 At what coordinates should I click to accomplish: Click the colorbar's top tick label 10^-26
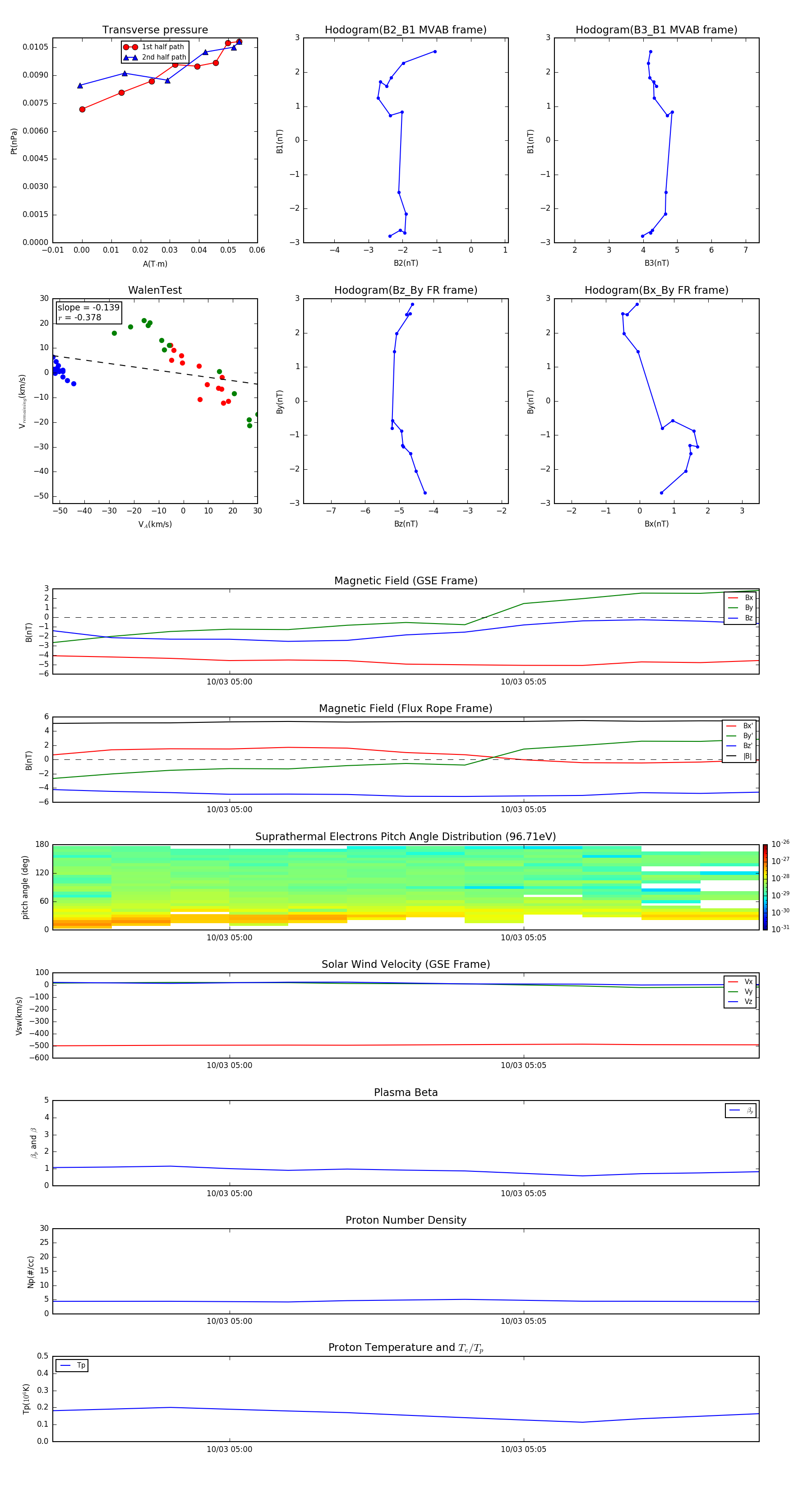[780, 845]
